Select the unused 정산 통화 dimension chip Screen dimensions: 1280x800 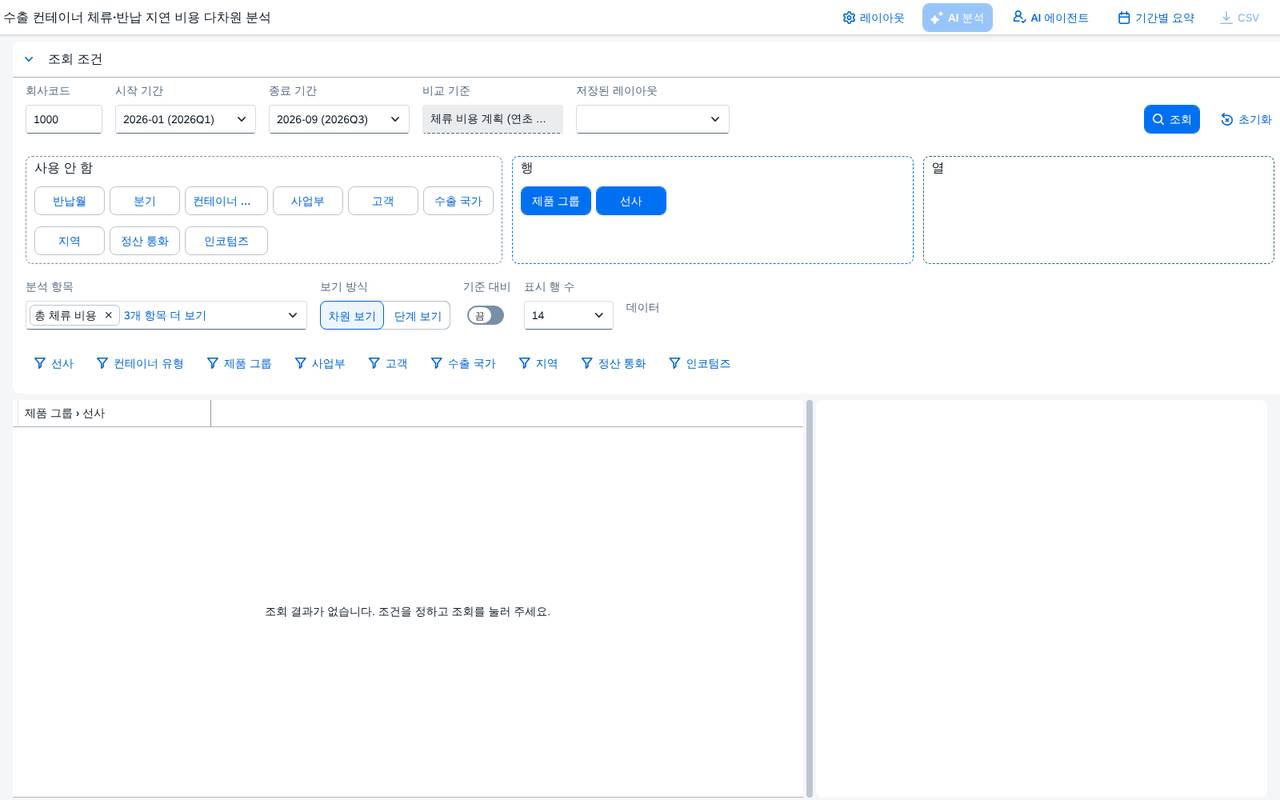coord(145,241)
